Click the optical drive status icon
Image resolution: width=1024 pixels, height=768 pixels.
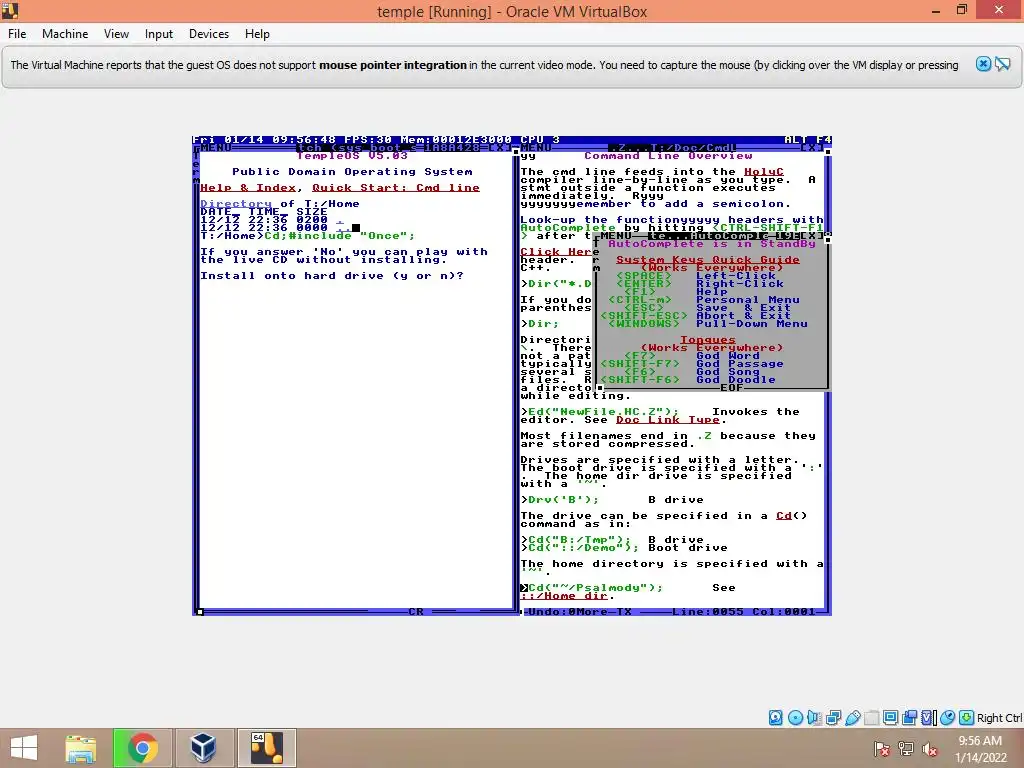click(795, 718)
